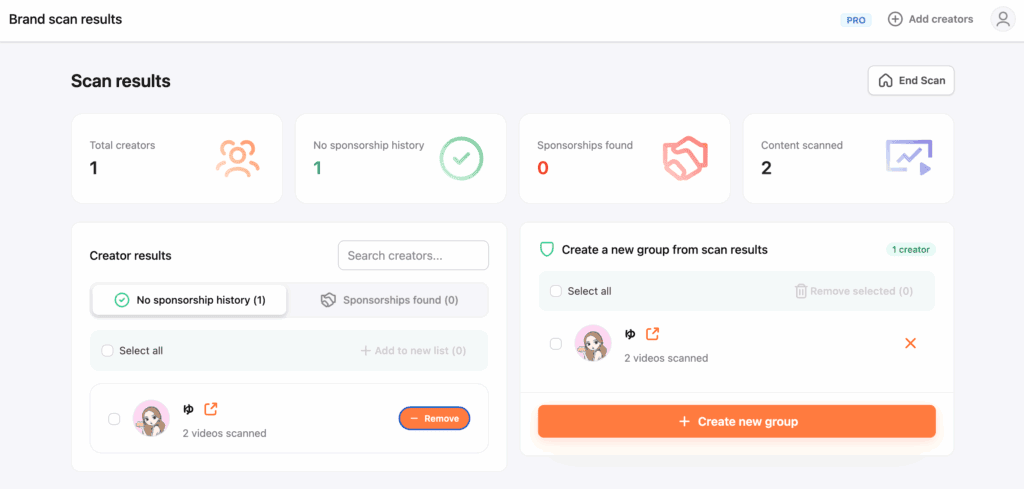Switch to Sponsorships found tab
Screen dimensions: 1024x489
(389, 300)
